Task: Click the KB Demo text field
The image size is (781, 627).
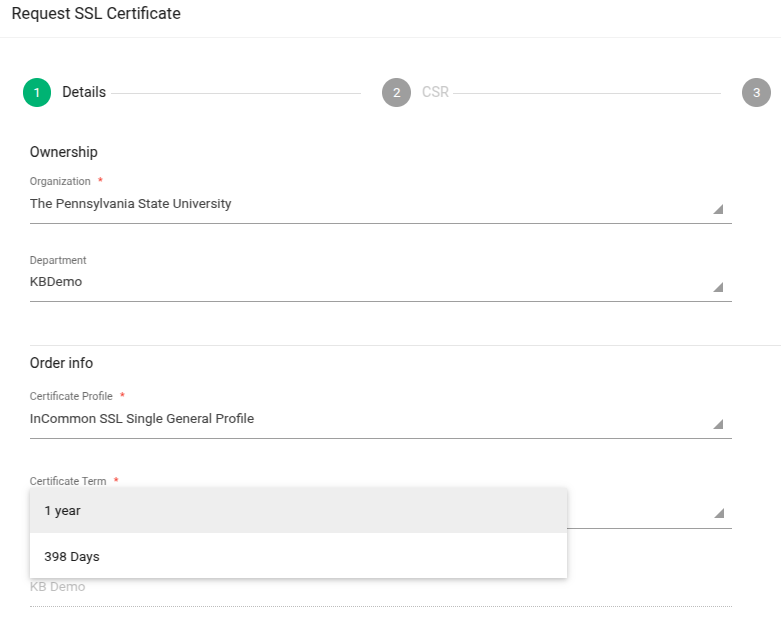Action: tap(381, 592)
